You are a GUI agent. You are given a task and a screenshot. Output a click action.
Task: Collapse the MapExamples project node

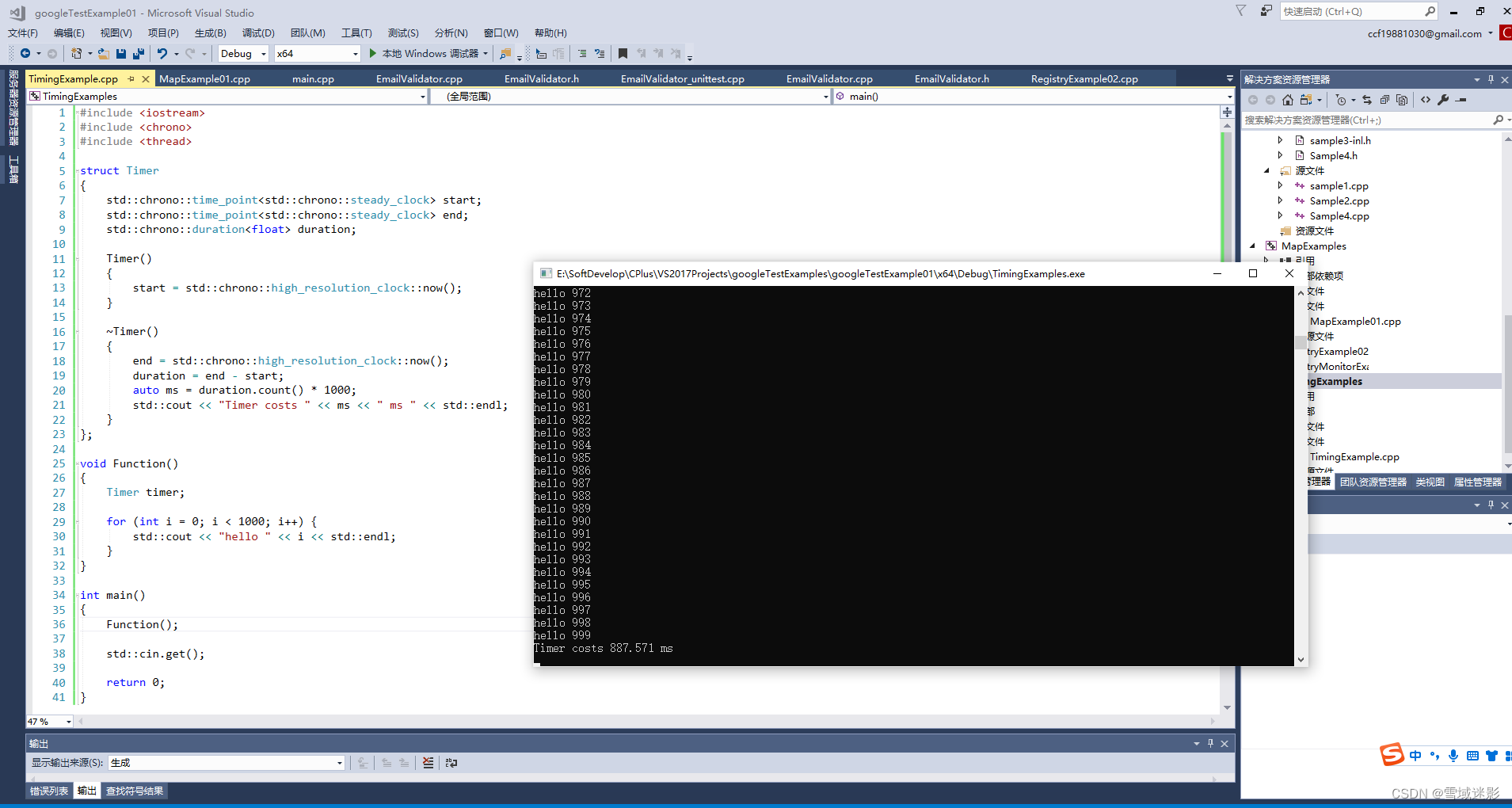click(1253, 246)
